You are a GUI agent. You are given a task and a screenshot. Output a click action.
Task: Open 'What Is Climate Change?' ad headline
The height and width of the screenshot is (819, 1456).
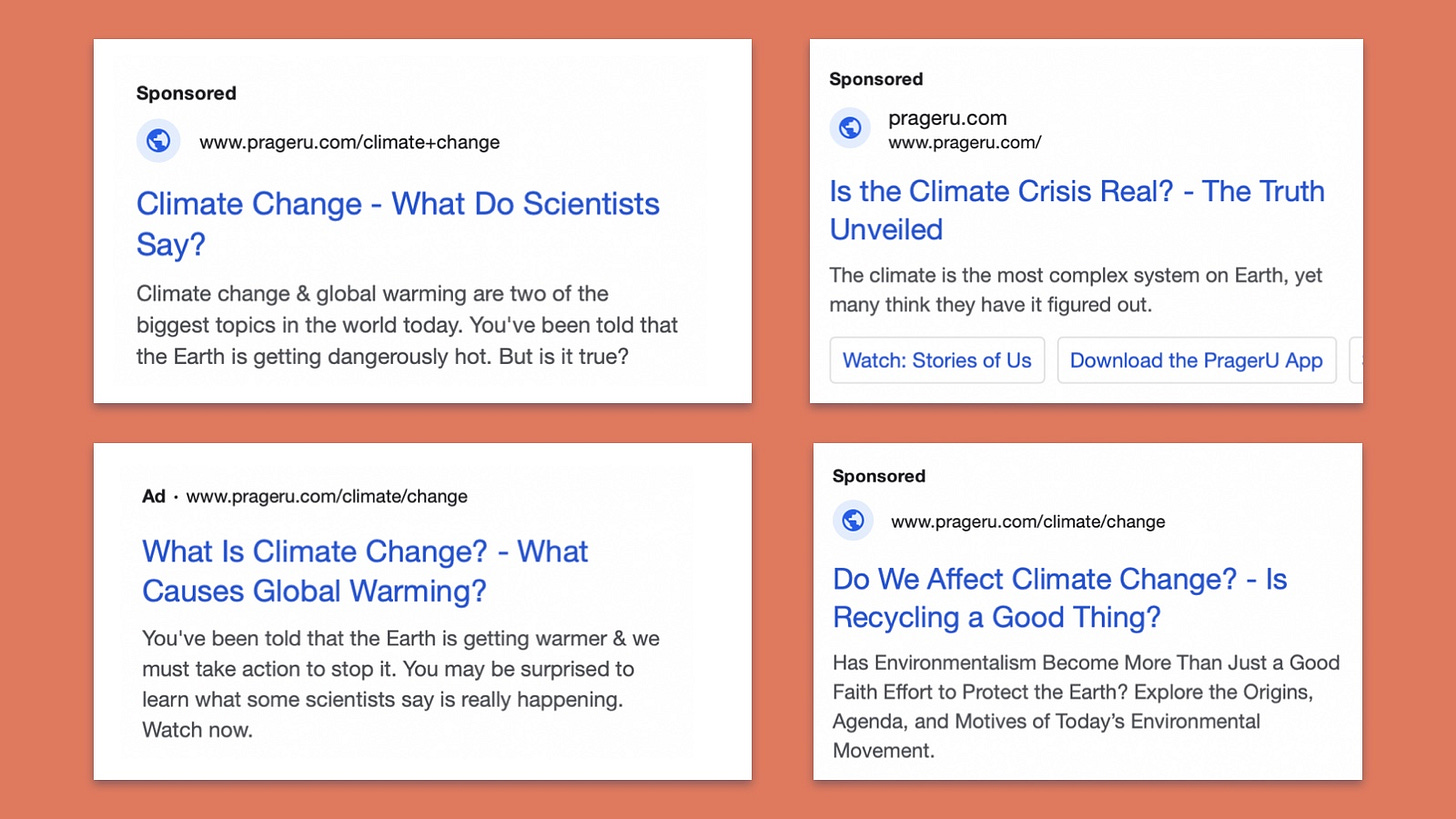coord(365,571)
